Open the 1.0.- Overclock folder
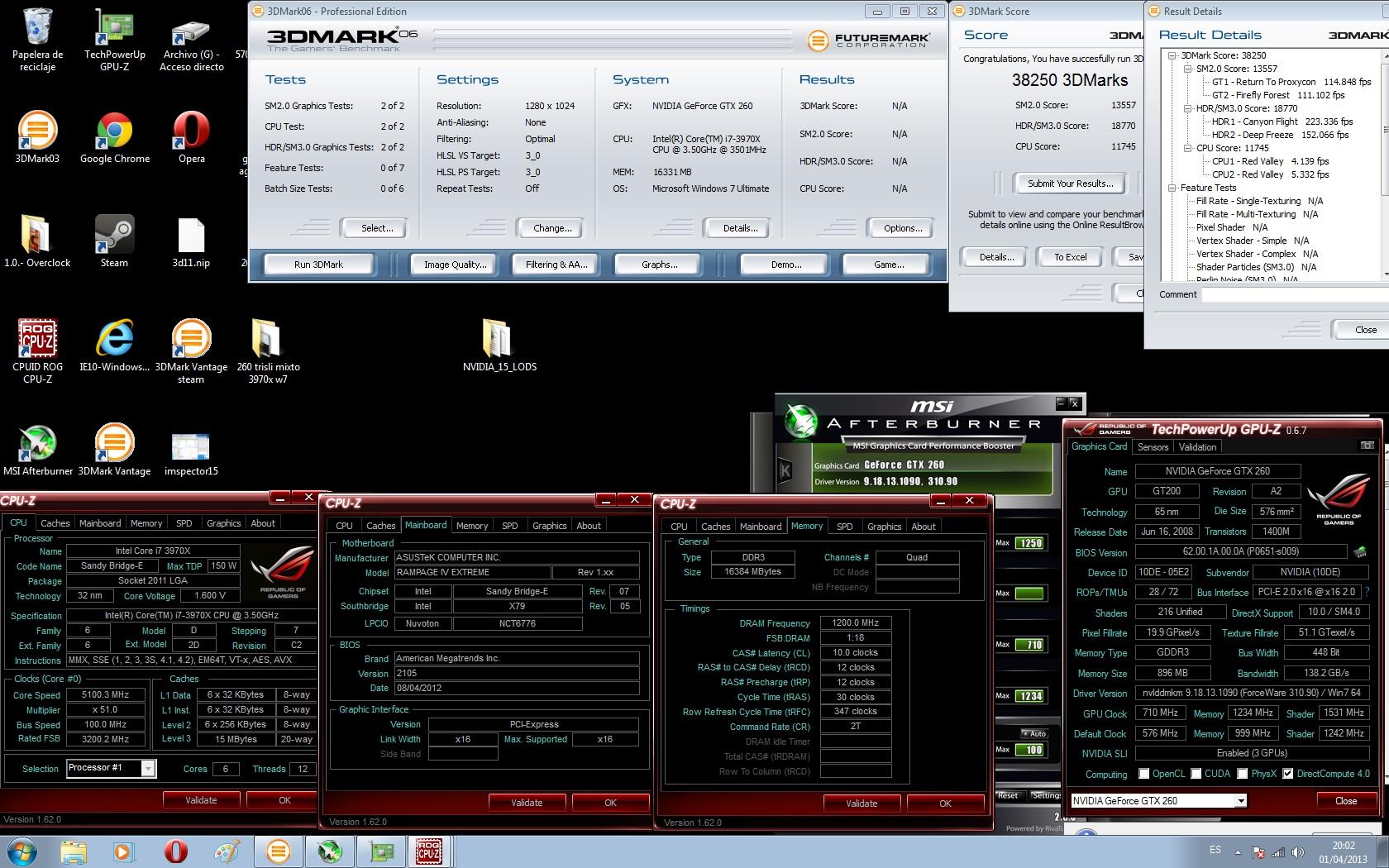This screenshot has height=868, width=1389. click(37, 241)
